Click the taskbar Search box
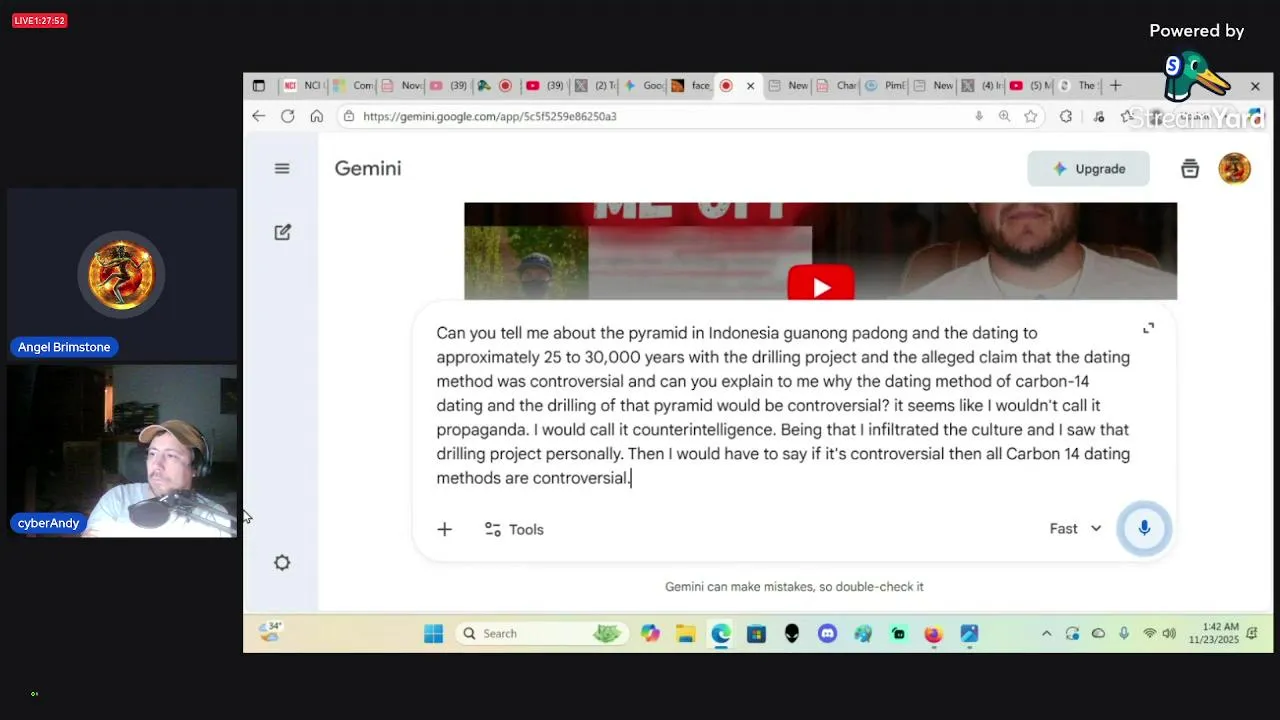Screen dimensions: 1280x720 pyautogui.click(x=542, y=633)
